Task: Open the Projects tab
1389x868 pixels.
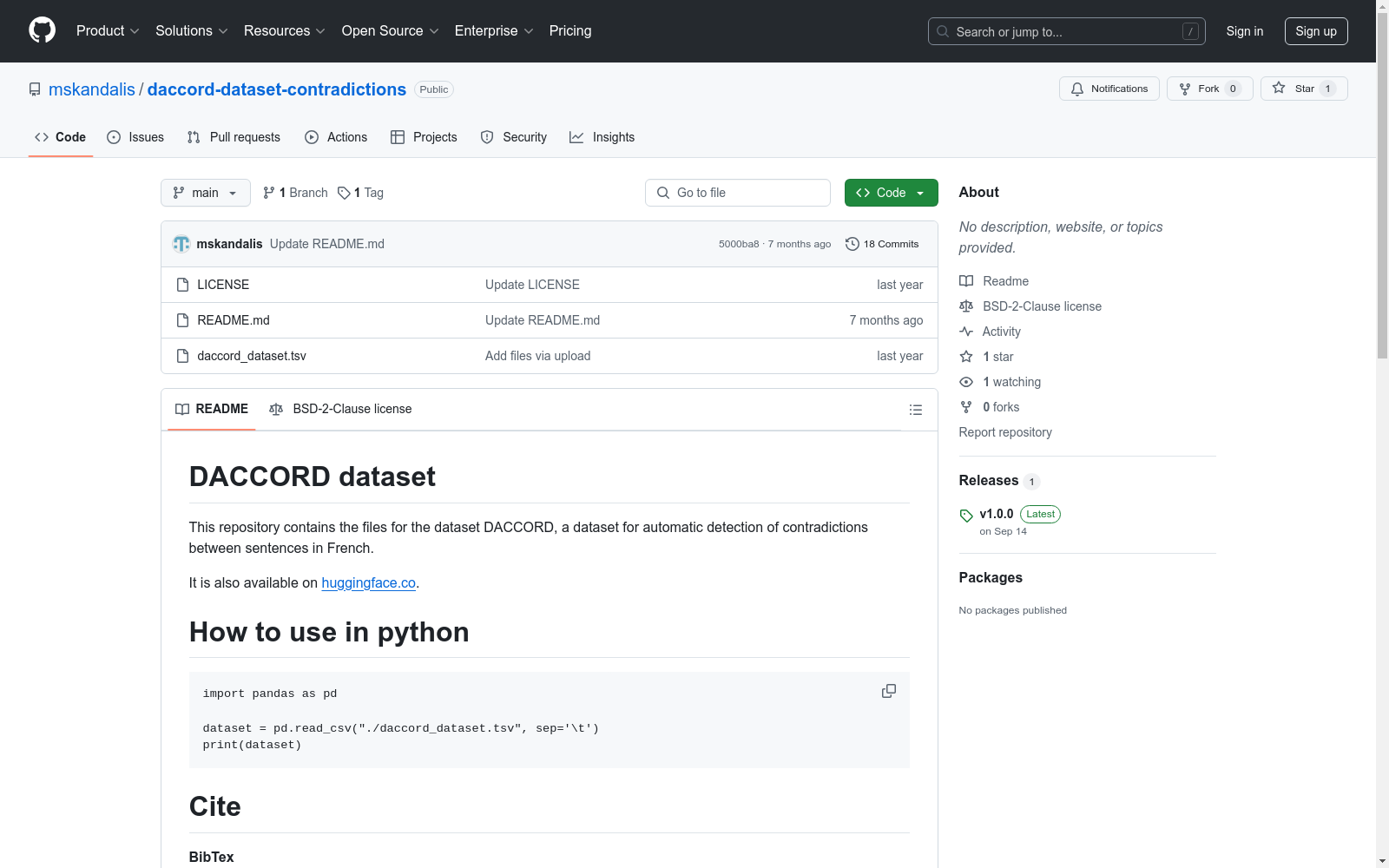Action: click(x=424, y=137)
